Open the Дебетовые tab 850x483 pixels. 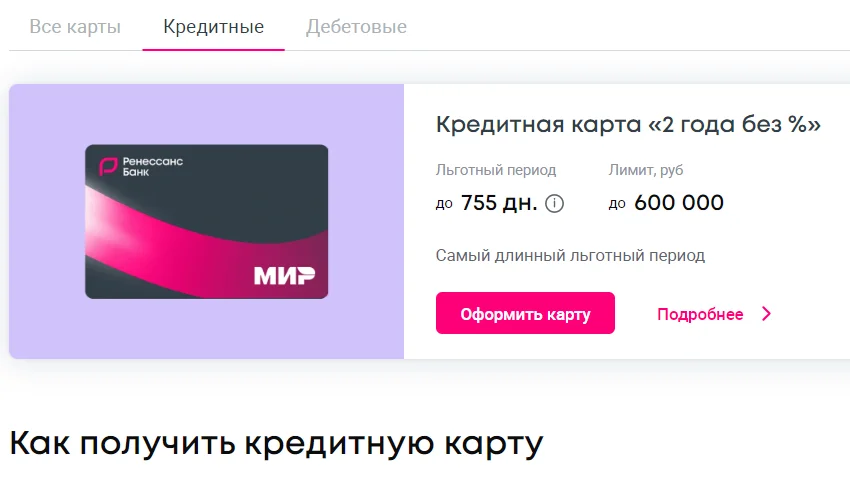coord(356,27)
